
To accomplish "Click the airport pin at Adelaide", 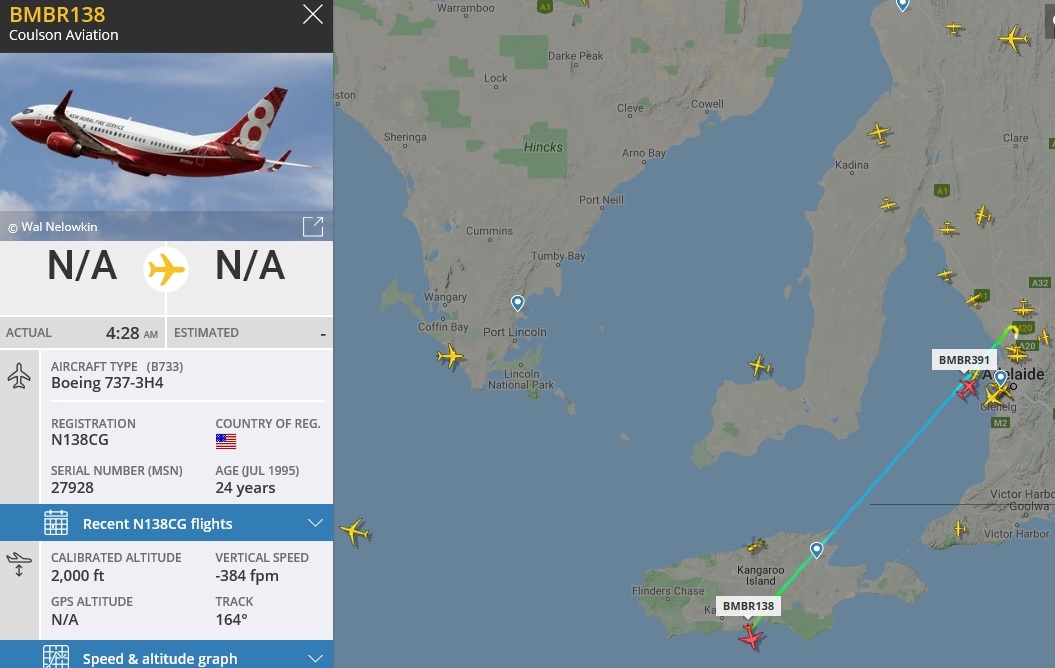I will pyautogui.click(x=1001, y=378).
